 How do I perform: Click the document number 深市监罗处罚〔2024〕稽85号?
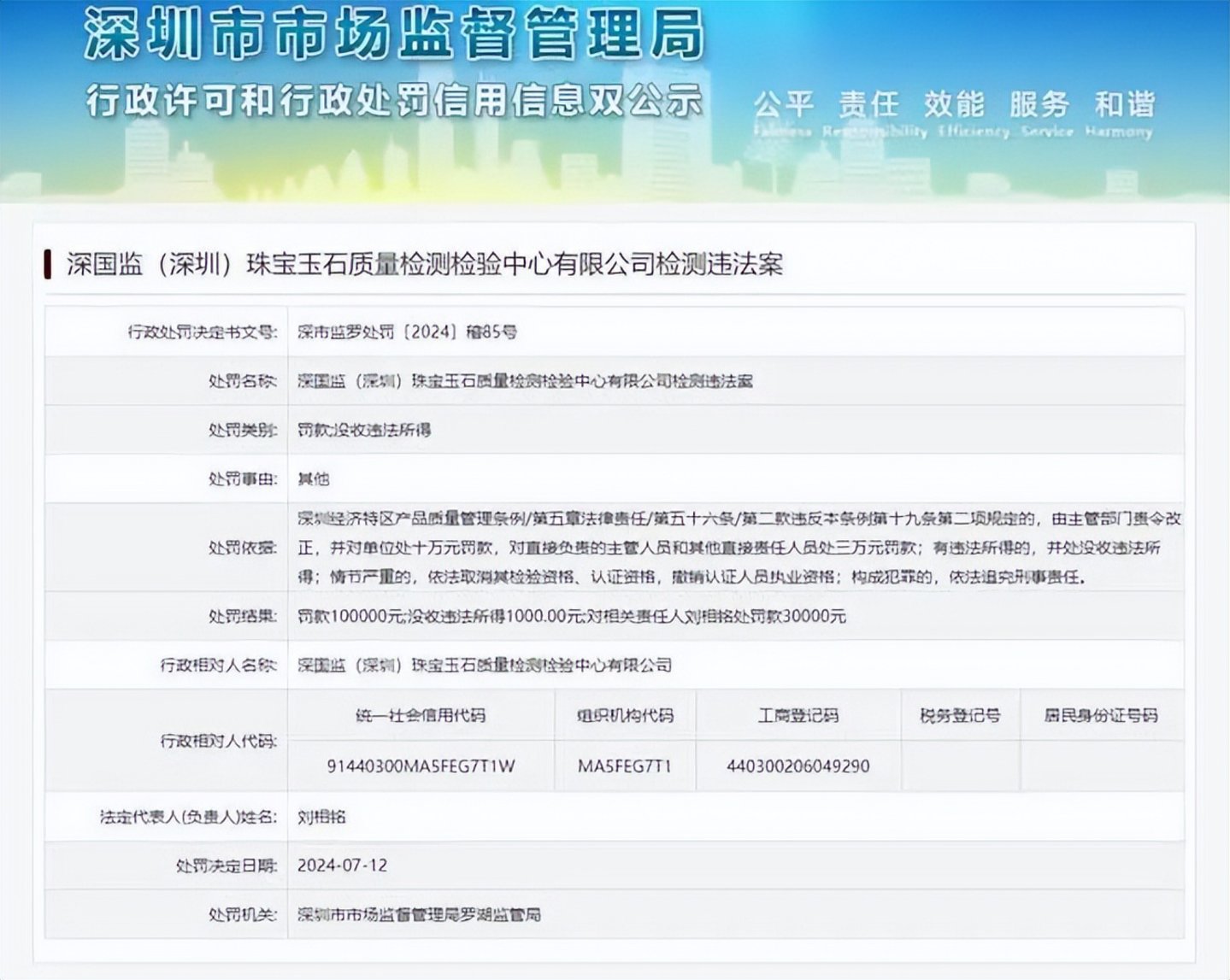407,332
